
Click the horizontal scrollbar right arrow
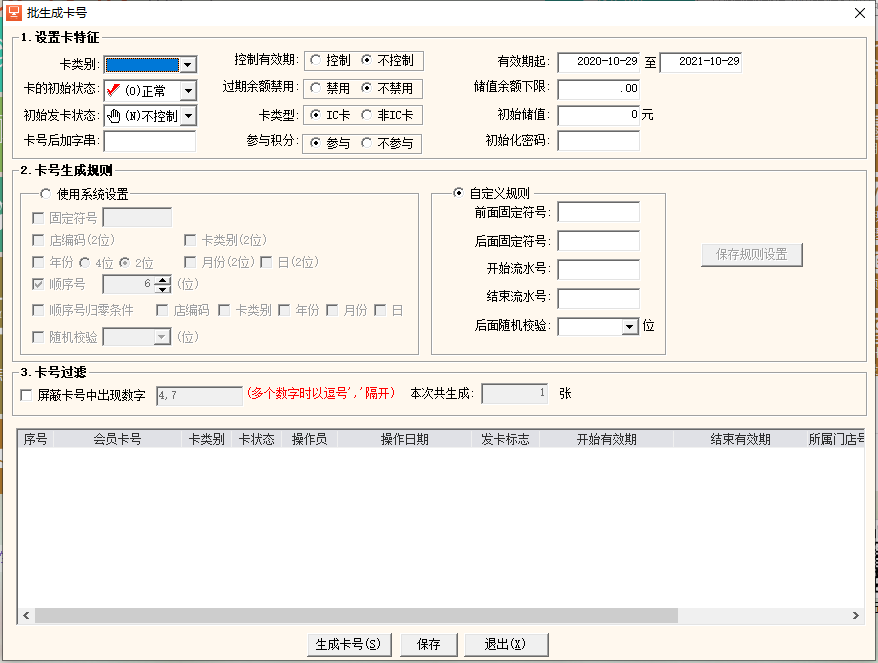tap(856, 615)
